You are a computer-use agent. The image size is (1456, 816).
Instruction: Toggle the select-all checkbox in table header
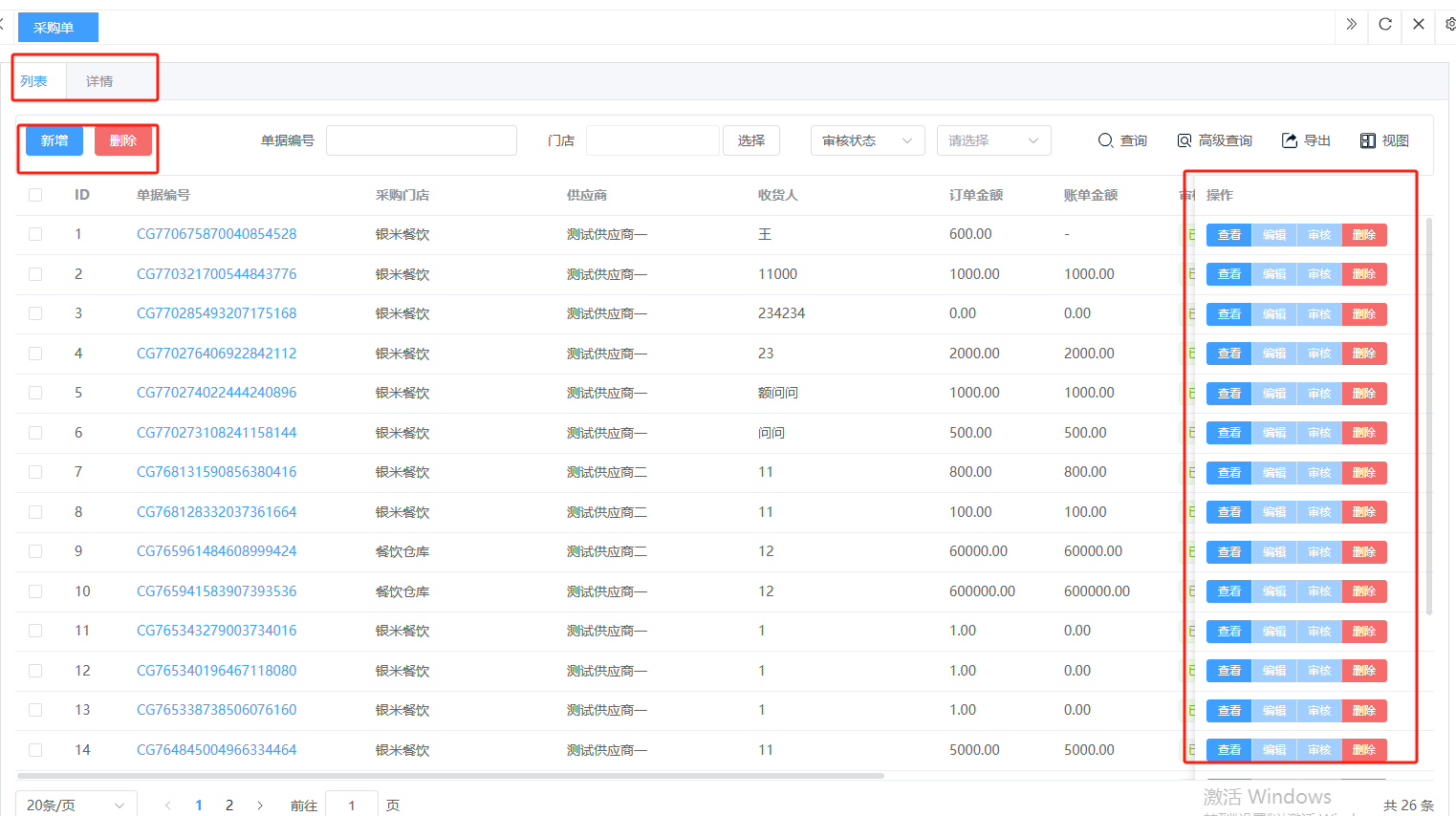[x=35, y=195]
